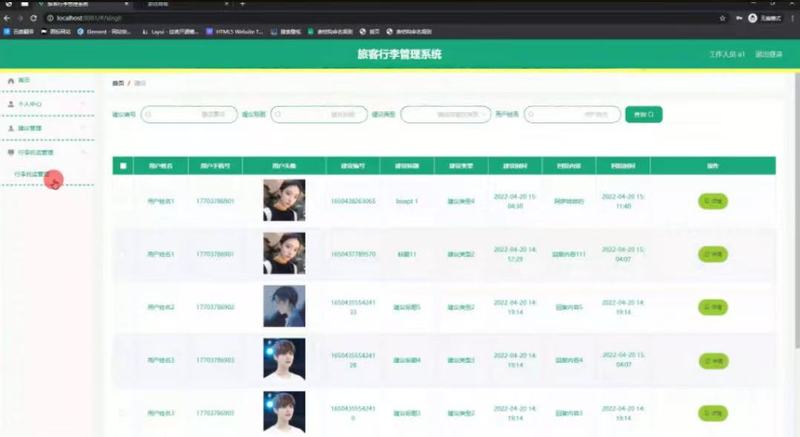Go back using browser back arrow

7,18
